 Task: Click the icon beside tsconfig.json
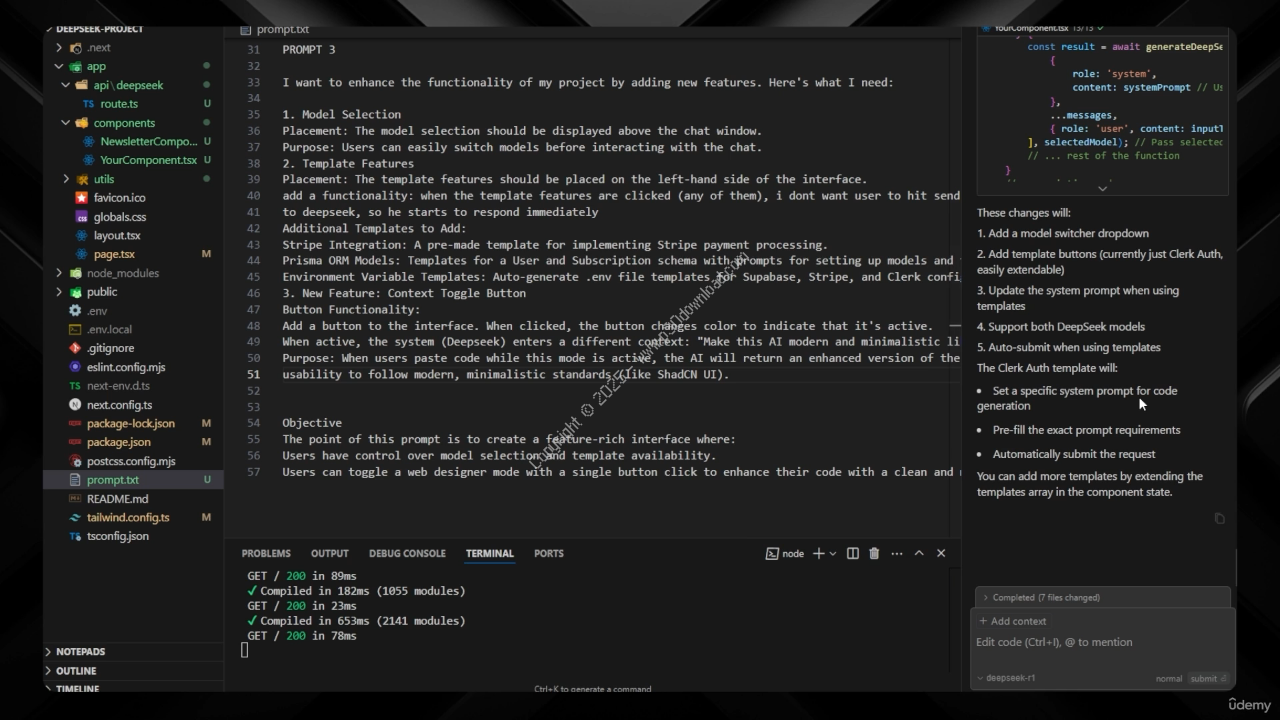pyautogui.click(x=75, y=536)
